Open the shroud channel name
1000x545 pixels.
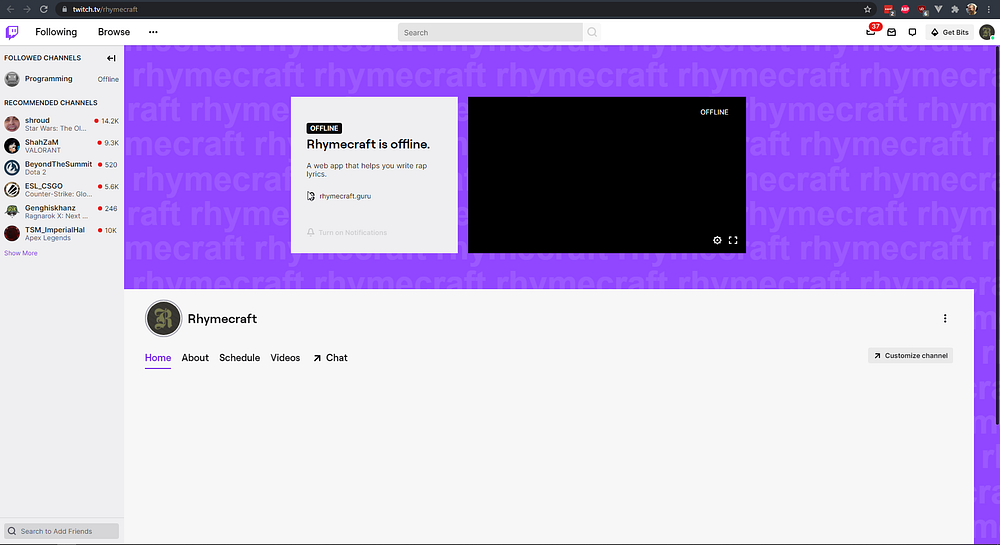point(37,120)
